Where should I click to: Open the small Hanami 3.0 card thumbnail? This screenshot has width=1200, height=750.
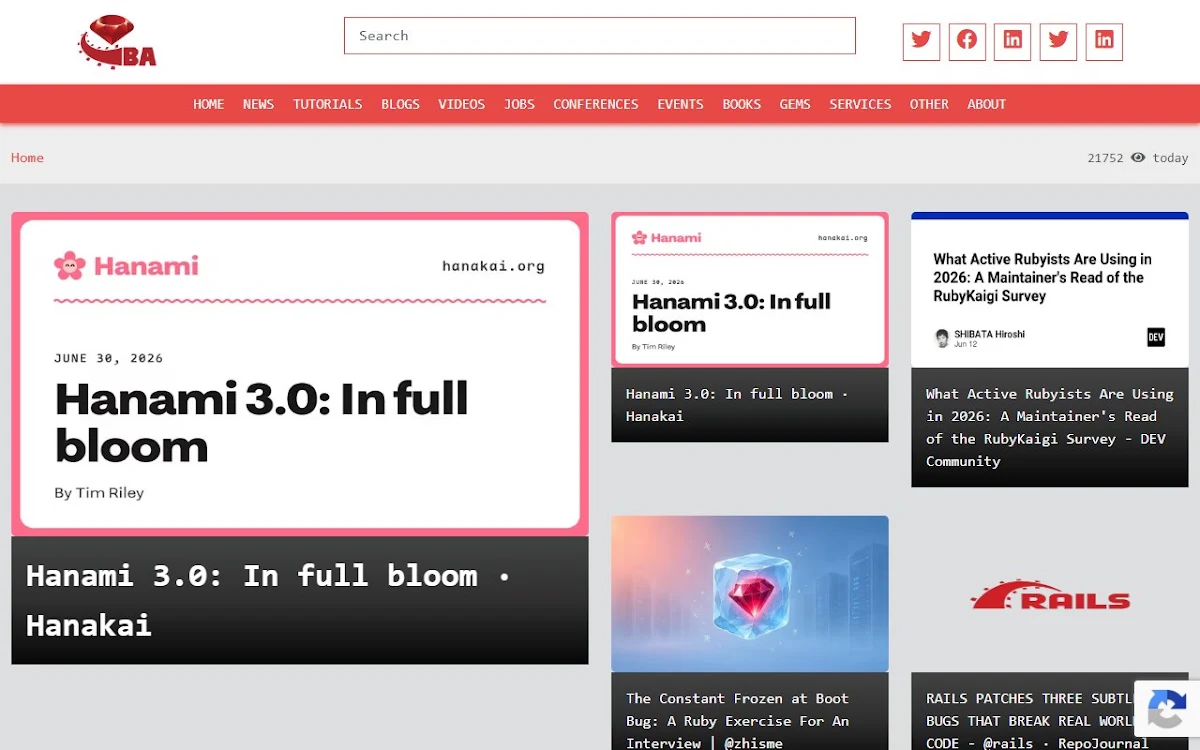click(x=750, y=290)
